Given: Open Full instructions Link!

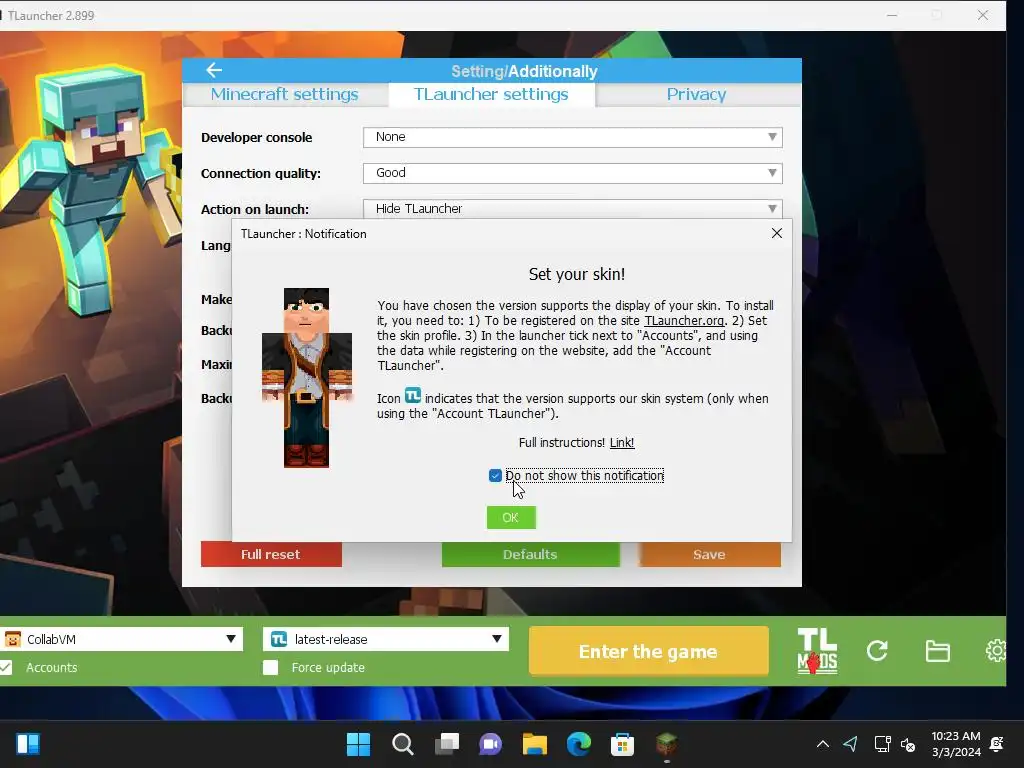Looking at the screenshot, I should pos(622,443).
